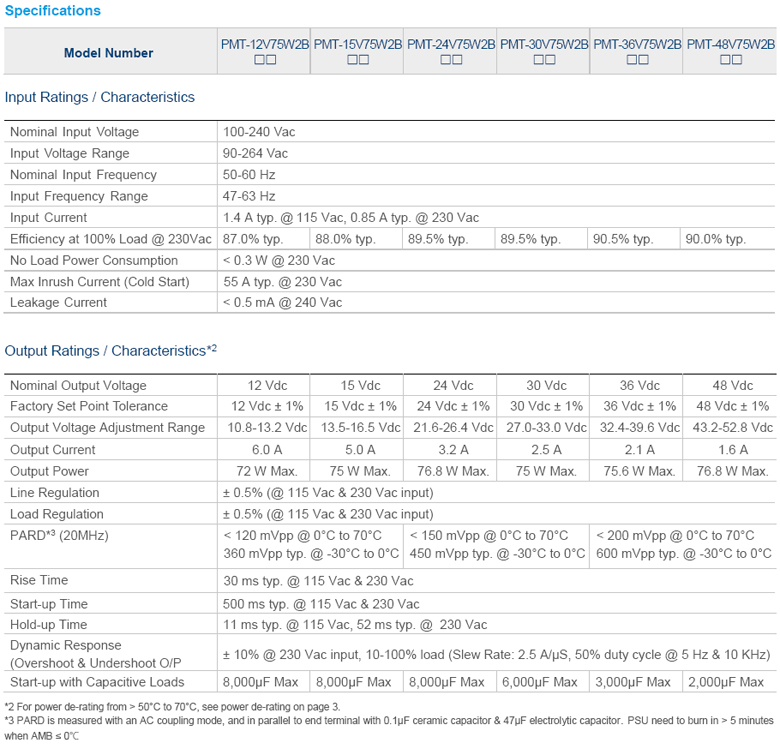
Task: Click the Nominal Input Voltage row label
Action: coord(75,132)
